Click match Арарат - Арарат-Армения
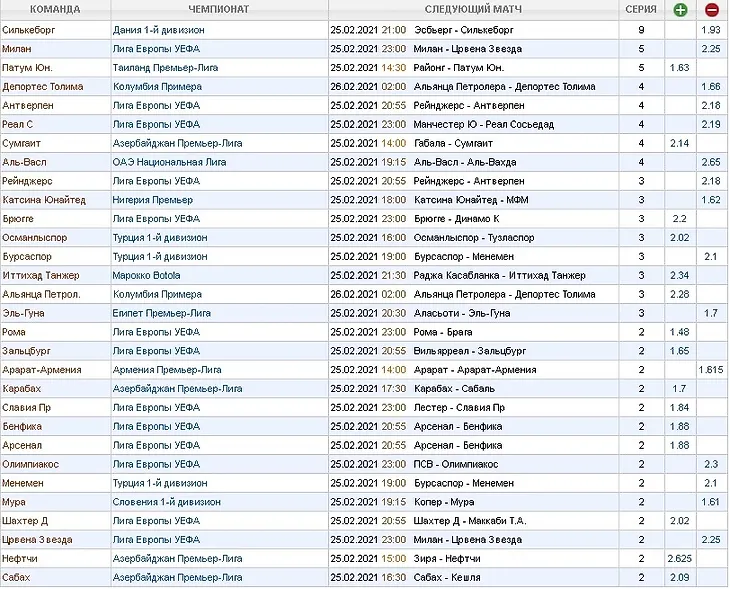The image size is (730, 589). pyautogui.click(x=475, y=370)
